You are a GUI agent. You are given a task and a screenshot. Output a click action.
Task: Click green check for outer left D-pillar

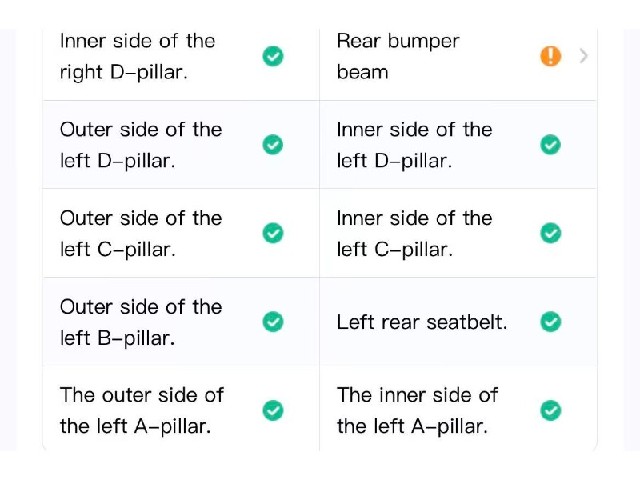point(273,144)
